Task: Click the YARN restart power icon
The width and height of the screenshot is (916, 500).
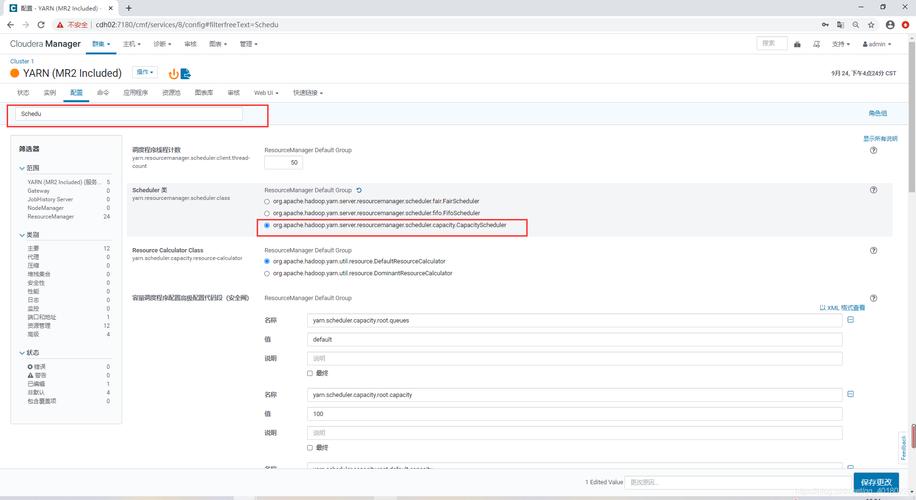Action: (x=173, y=73)
